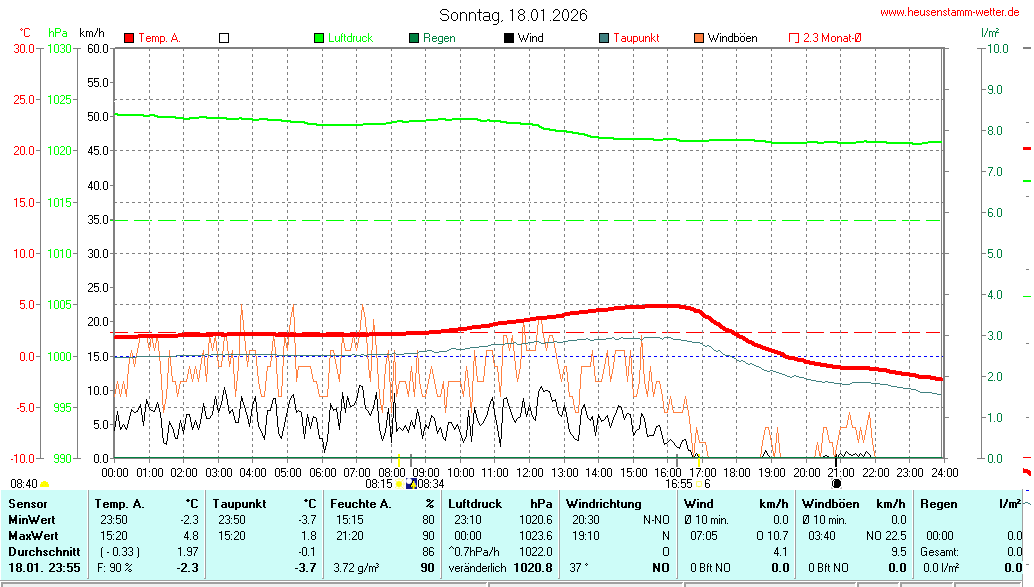This screenshot has width=1034, height=587.
Task: Click the empty white legend box
Action: 224,38
